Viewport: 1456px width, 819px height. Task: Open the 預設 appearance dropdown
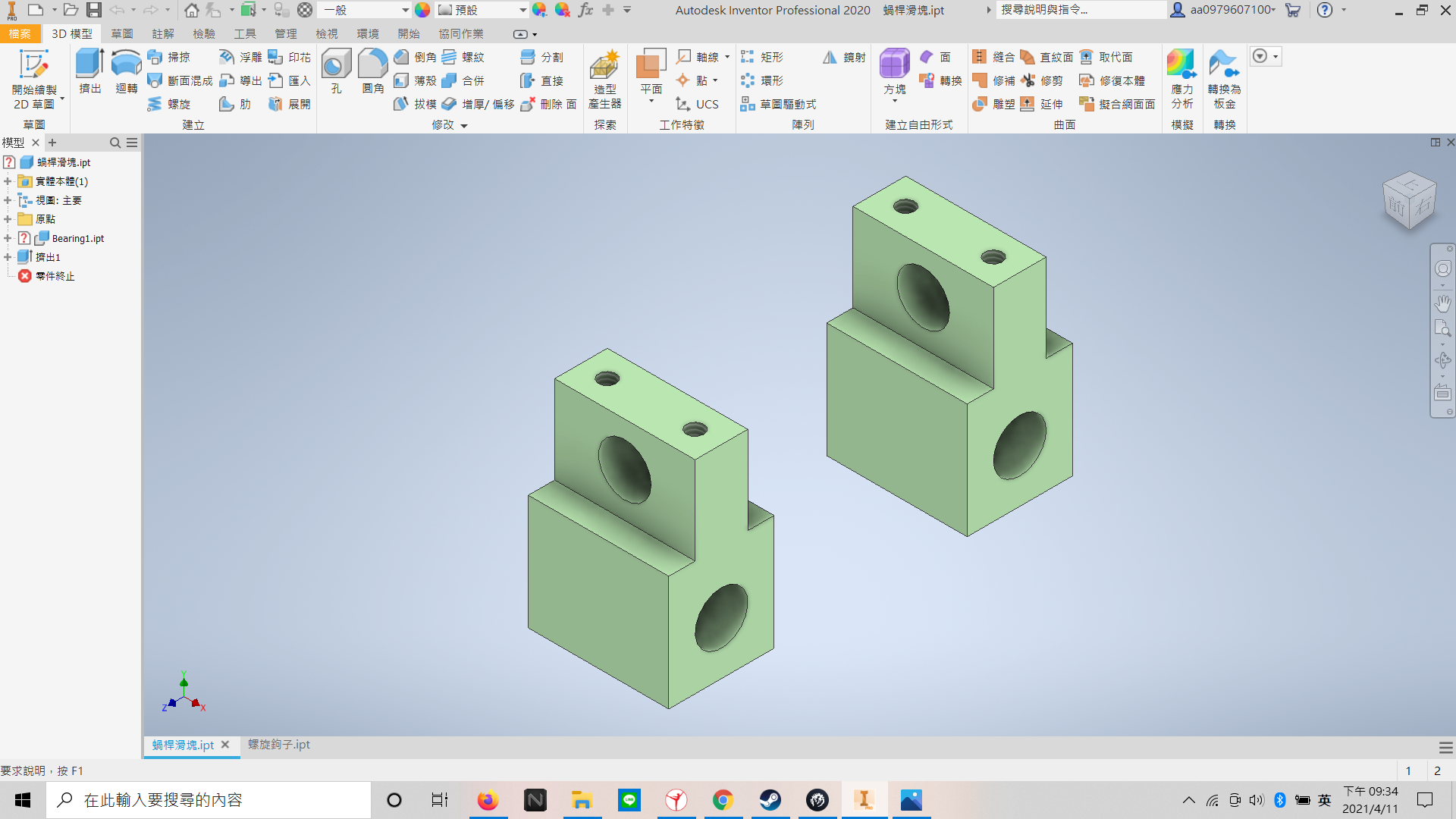(482, 10)
